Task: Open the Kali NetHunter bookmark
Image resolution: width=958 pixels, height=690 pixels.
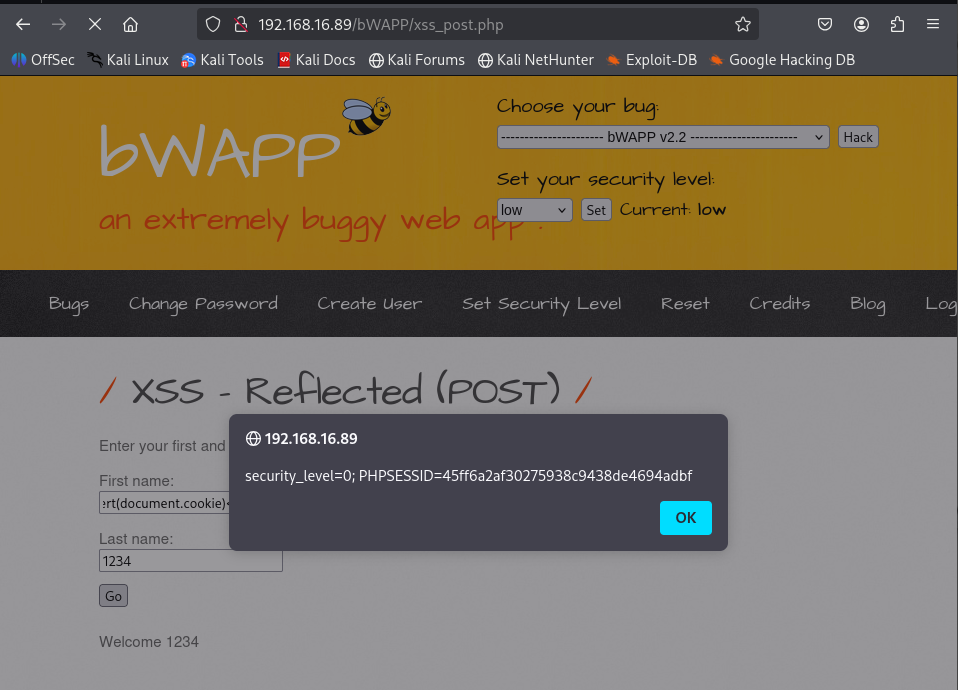Action: click(x=536, y=60)
